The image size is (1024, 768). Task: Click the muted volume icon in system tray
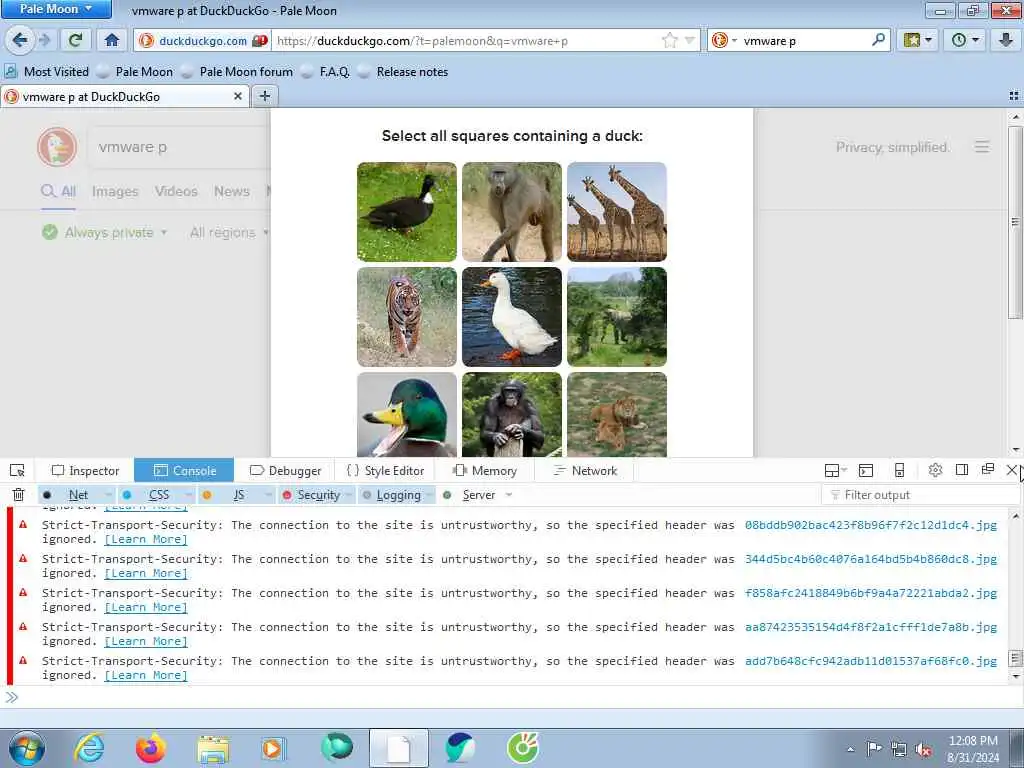pyautogui.click(x=923, y=750)
